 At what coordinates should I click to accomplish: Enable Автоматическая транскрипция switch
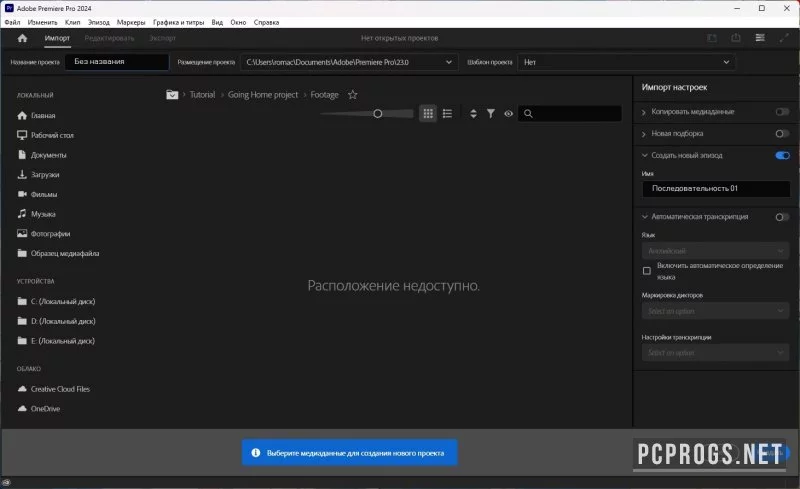[782, 217]
